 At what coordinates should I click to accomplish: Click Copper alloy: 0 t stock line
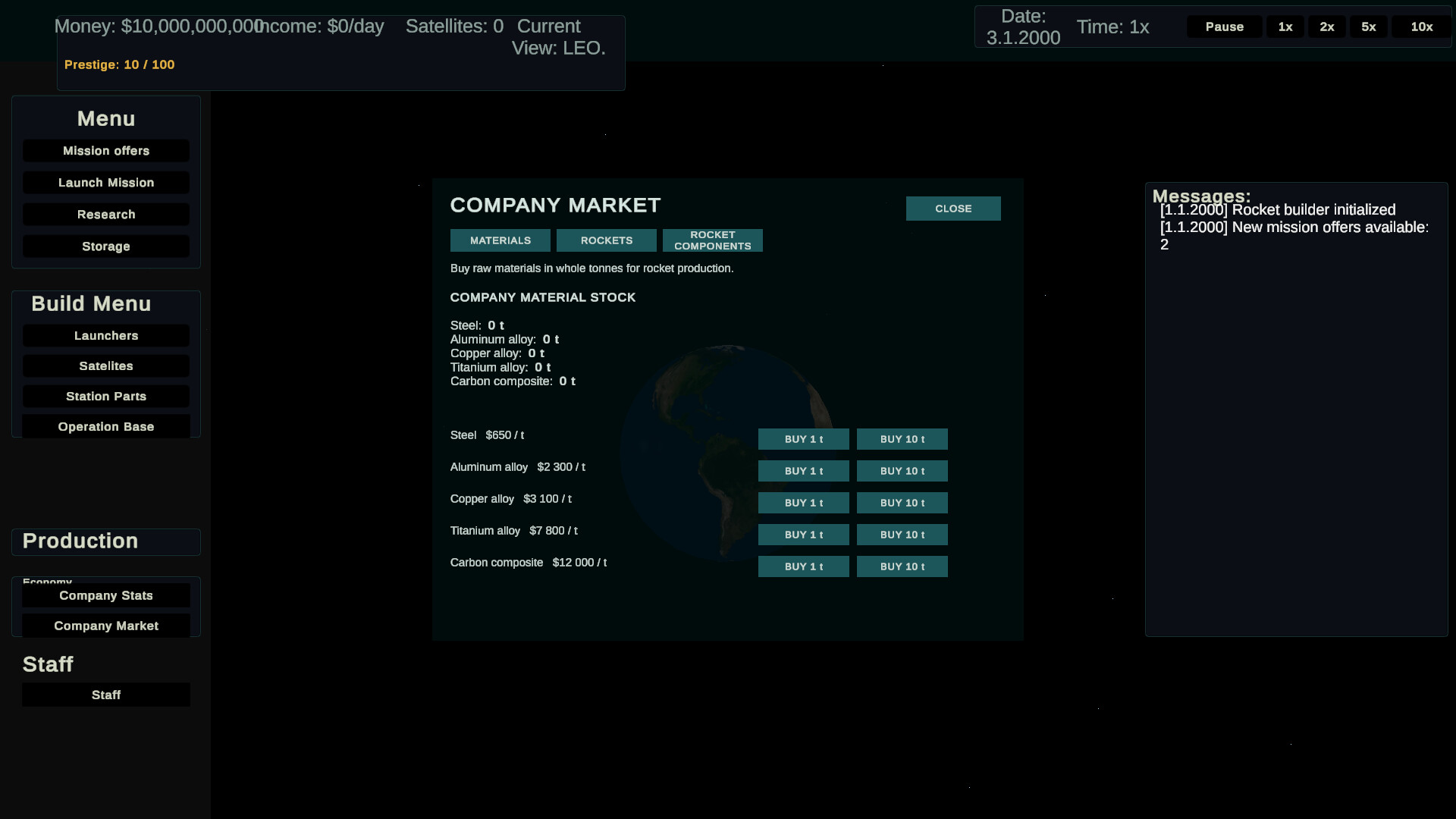click(x=497, y=353)
